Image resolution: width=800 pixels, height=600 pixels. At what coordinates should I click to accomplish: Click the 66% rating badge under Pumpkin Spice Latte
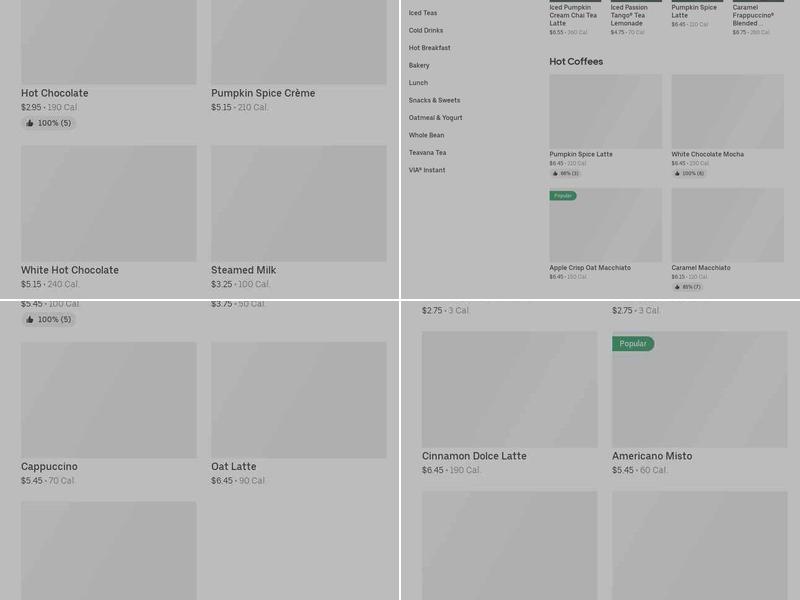(566, 173)
